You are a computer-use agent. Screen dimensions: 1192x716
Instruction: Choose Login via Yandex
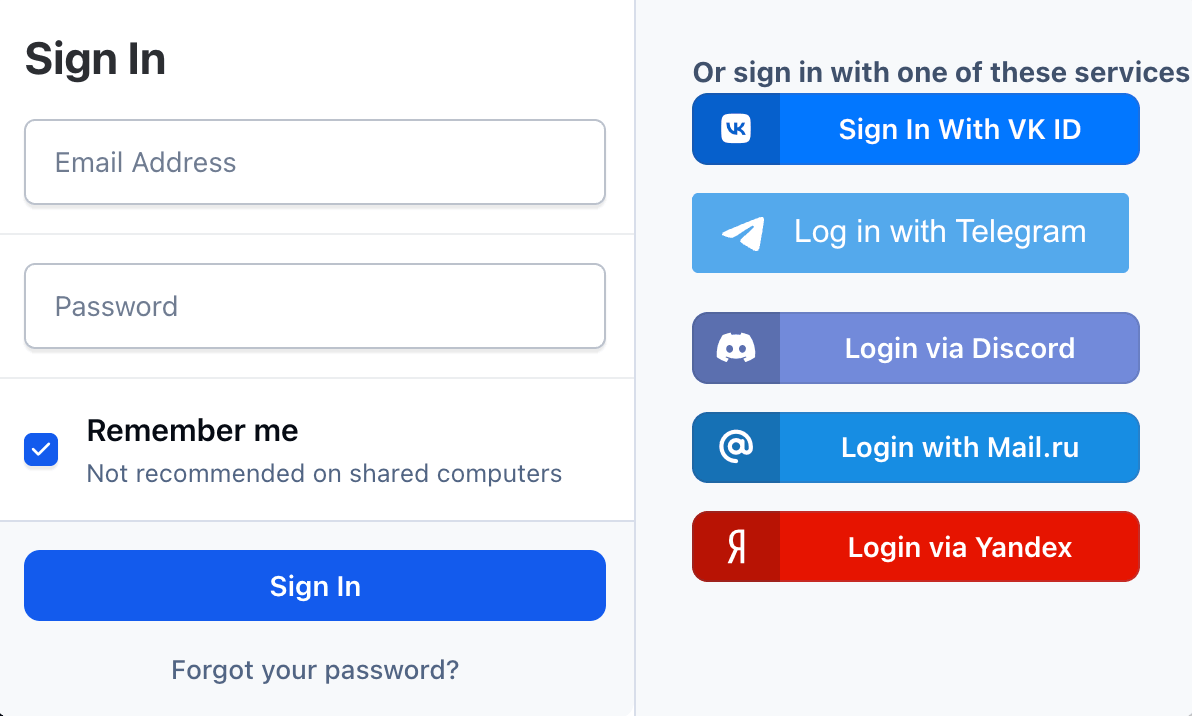[959, 547]
